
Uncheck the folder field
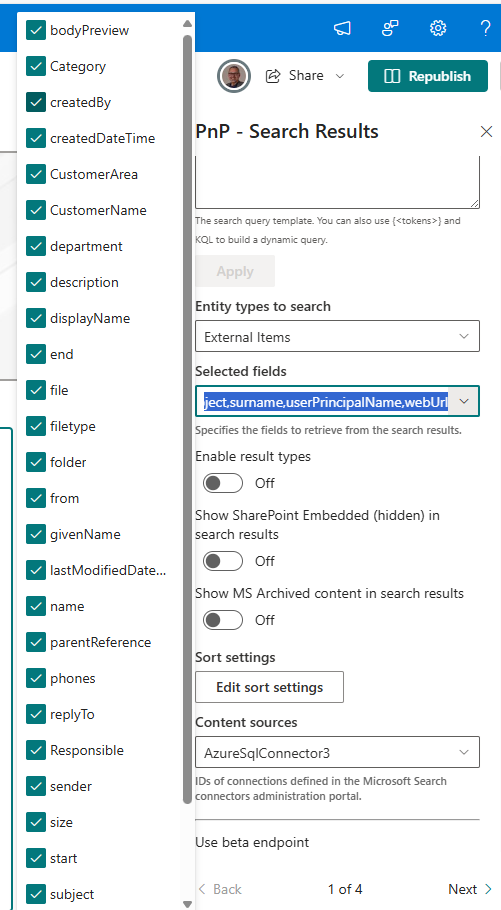tap(36, 462)
